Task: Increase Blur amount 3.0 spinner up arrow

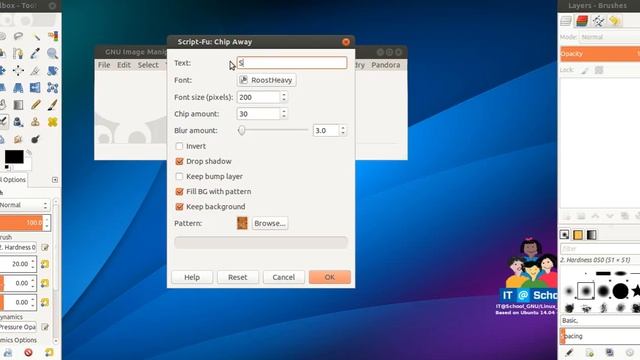Action: pos(343,128)
